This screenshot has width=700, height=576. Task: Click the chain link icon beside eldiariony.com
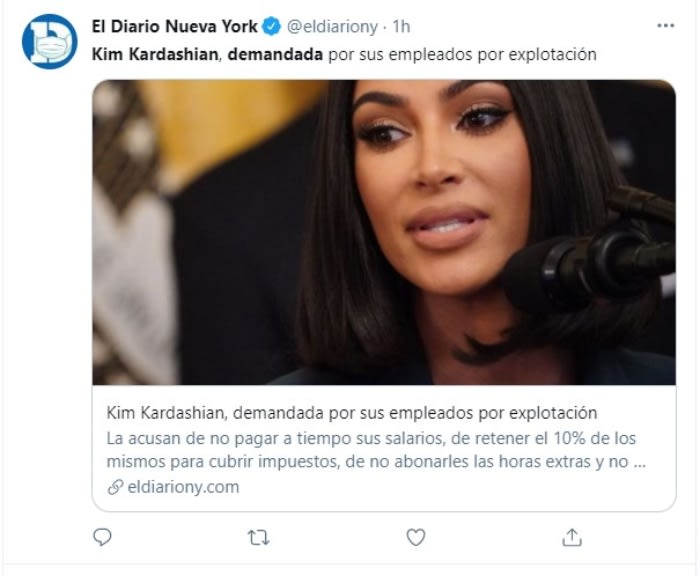pyautogui.click(x=115, y=487)
